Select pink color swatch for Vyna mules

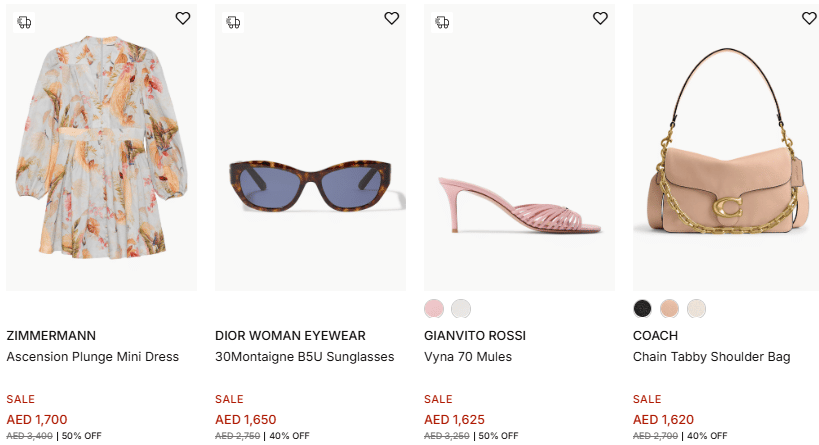(x=434, y=308)
